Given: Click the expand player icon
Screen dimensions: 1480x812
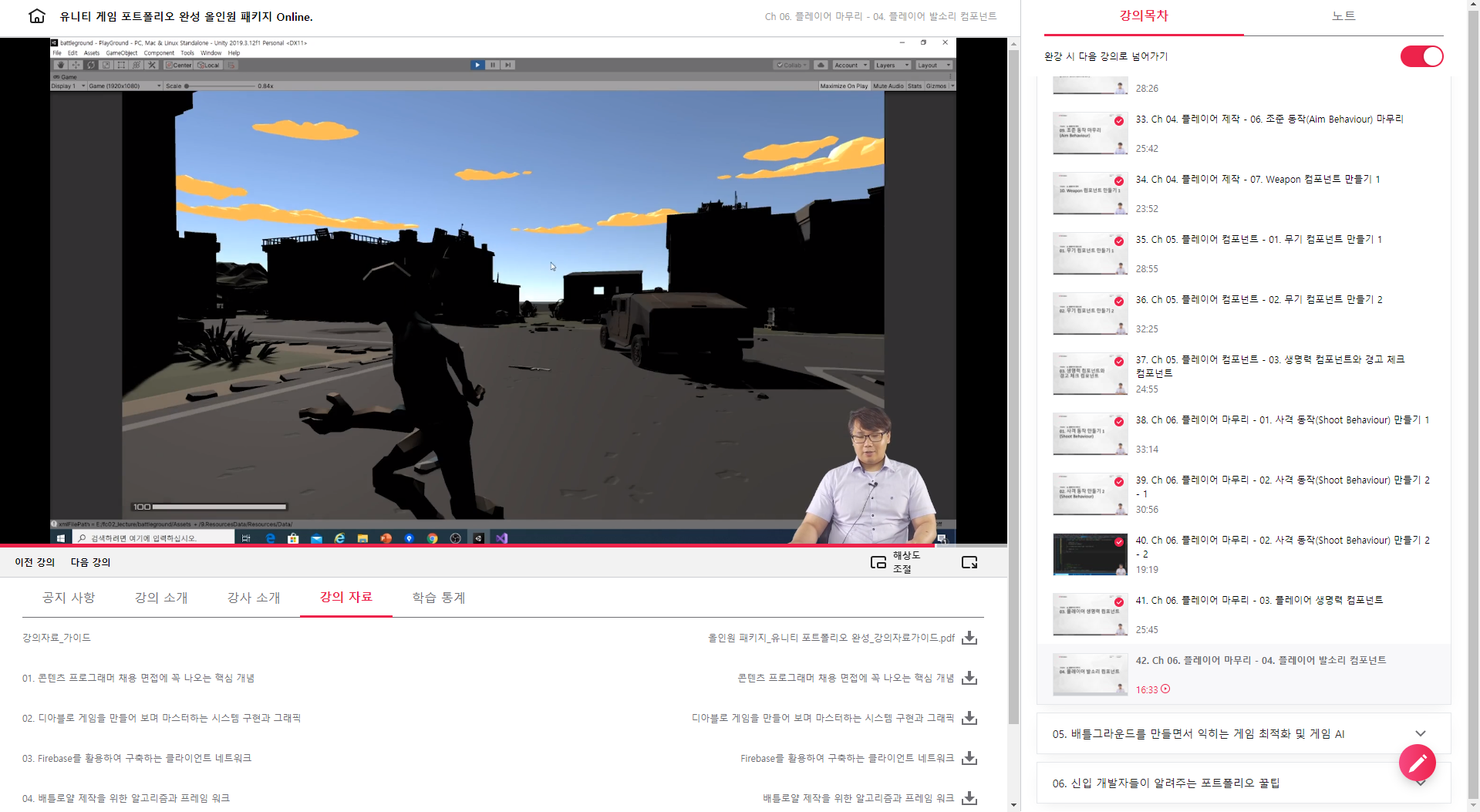Looking at the screenshot, I should click(969, 562).
